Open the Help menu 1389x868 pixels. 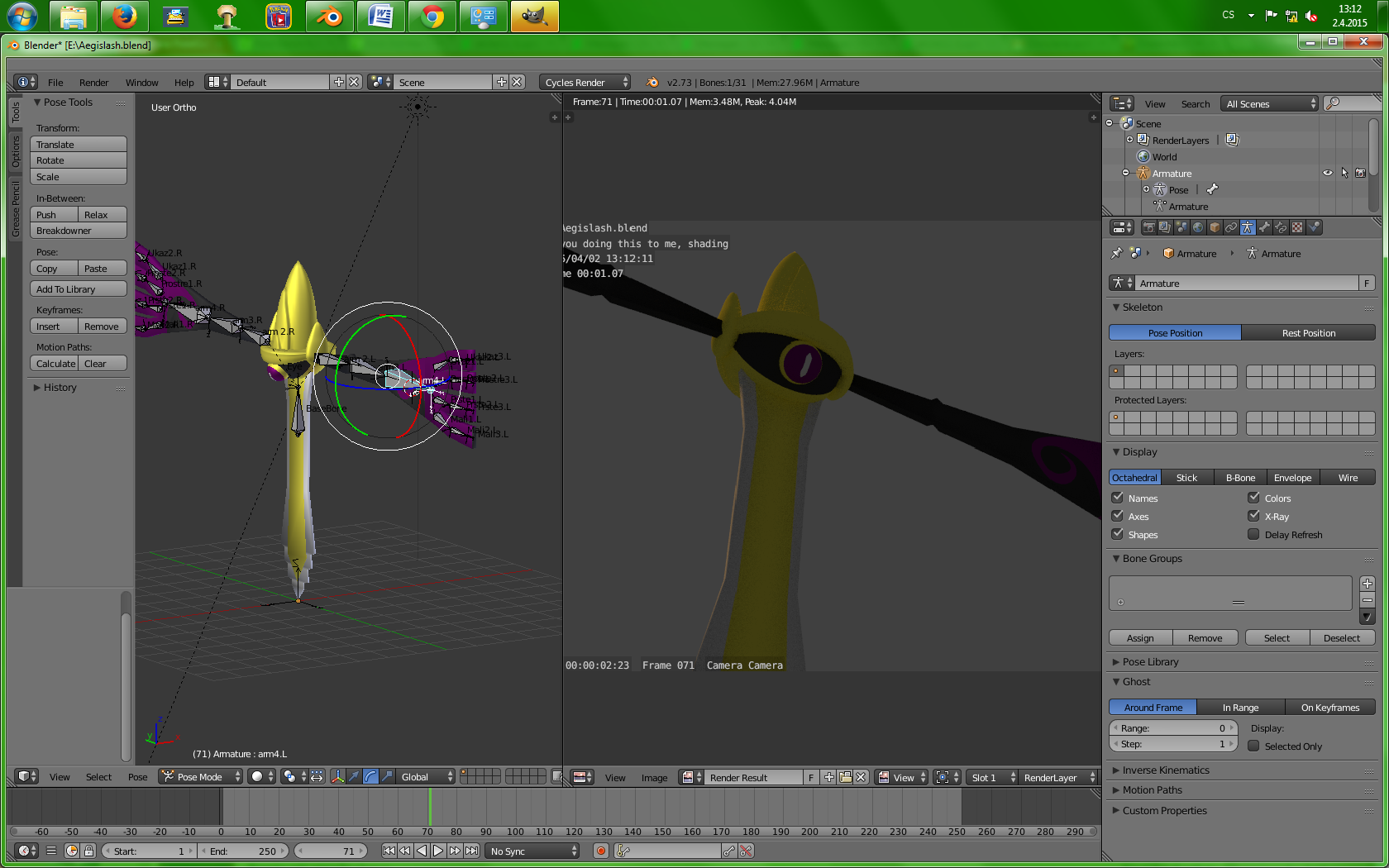(184, 83)
